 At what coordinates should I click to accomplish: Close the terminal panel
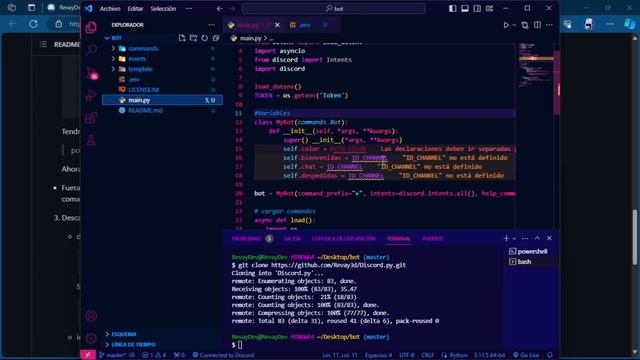click(x=549, y=238)
